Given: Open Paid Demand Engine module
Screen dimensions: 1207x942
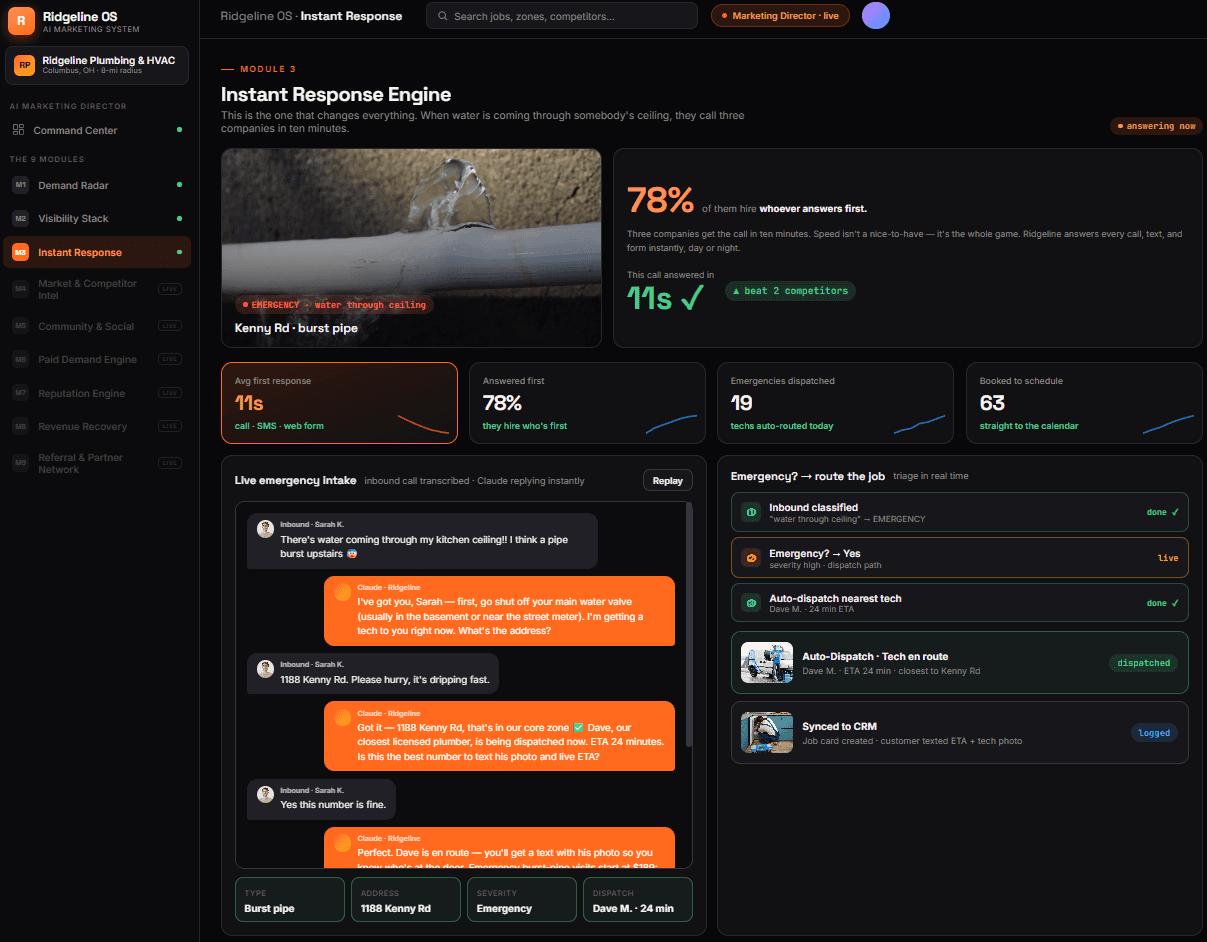Looking at the screenshot, I should pyautogui.click(x=95, y=359).
